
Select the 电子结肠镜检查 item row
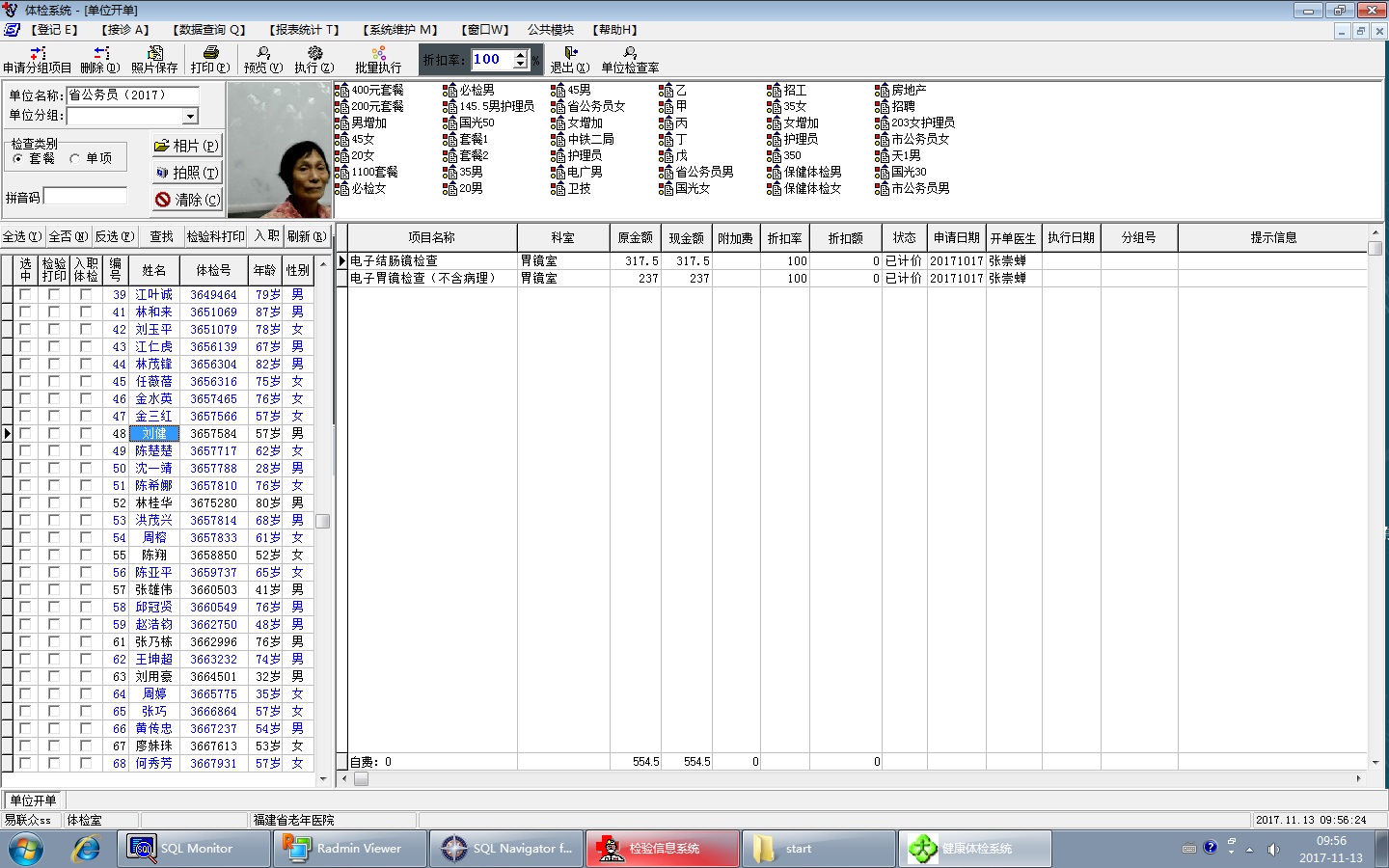coord(852,261)
